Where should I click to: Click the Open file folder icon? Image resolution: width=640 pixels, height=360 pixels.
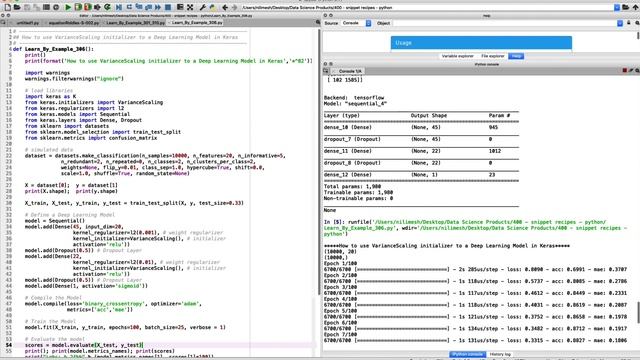pos(17,7)
